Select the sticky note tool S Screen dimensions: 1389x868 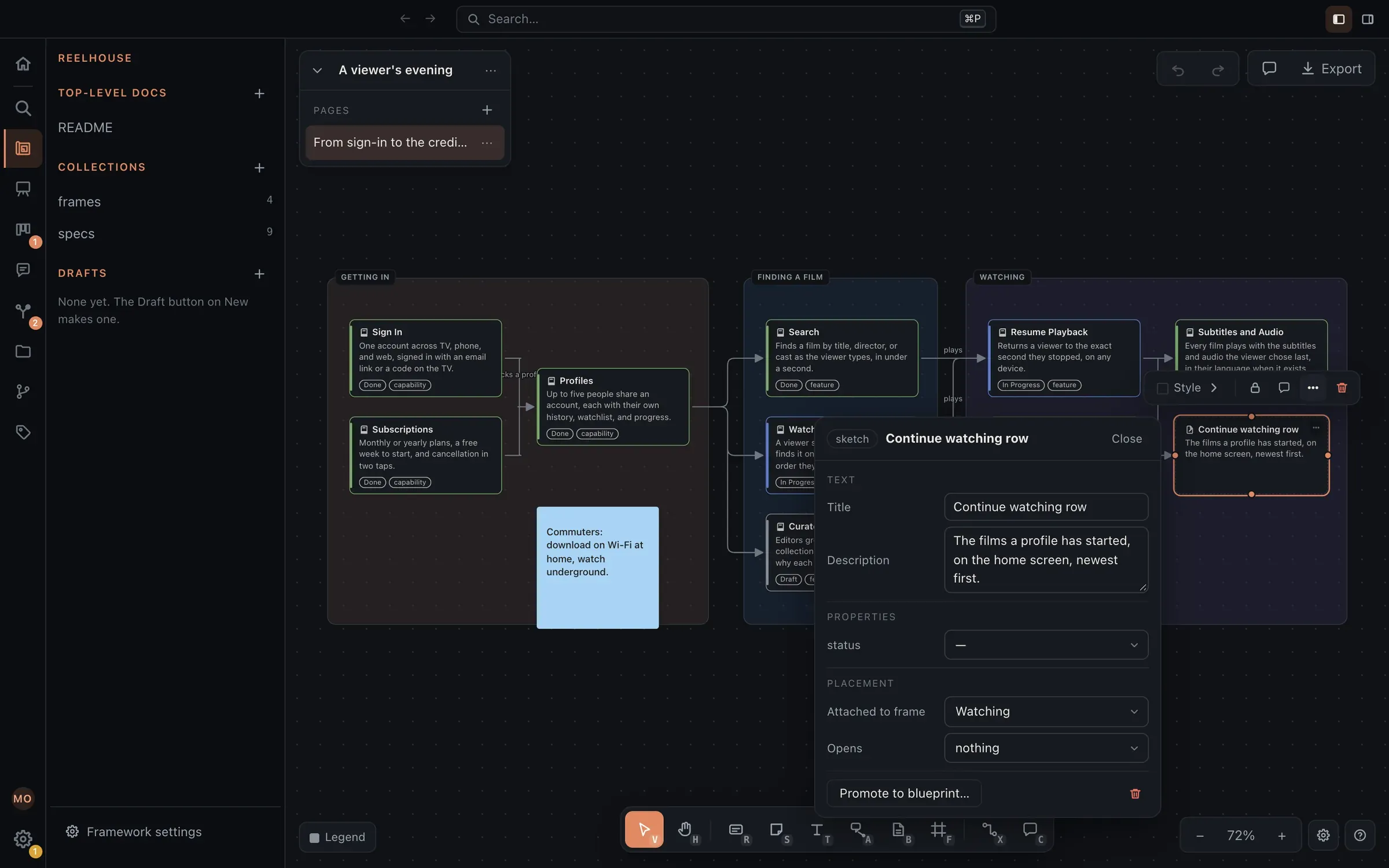point(777,830)
